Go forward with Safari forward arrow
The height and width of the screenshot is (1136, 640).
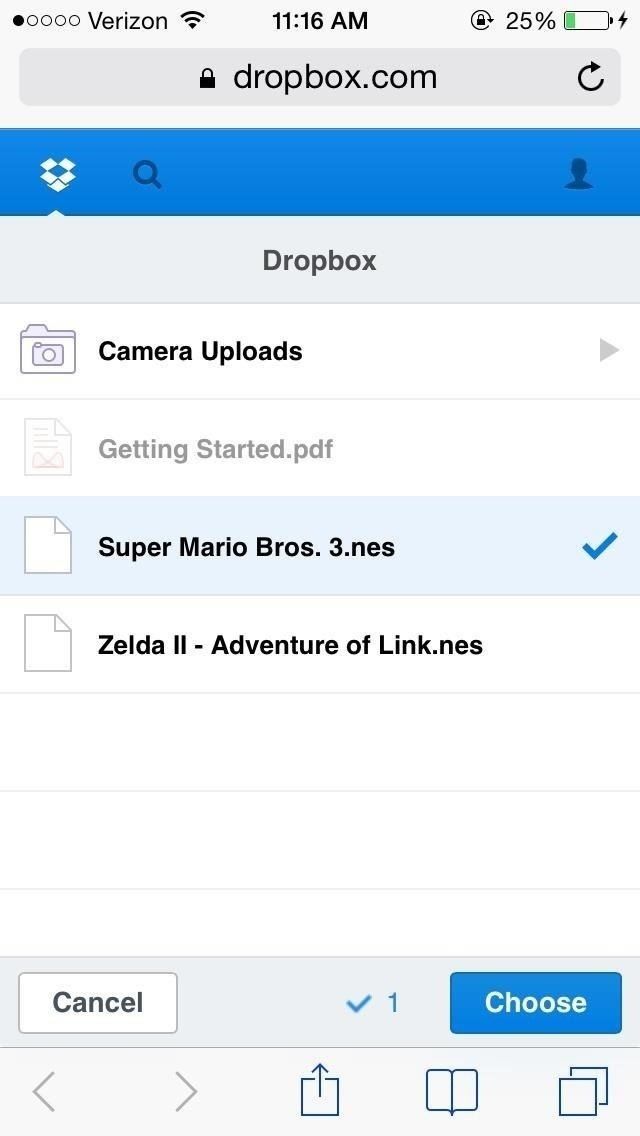(x=185, y=1091)
